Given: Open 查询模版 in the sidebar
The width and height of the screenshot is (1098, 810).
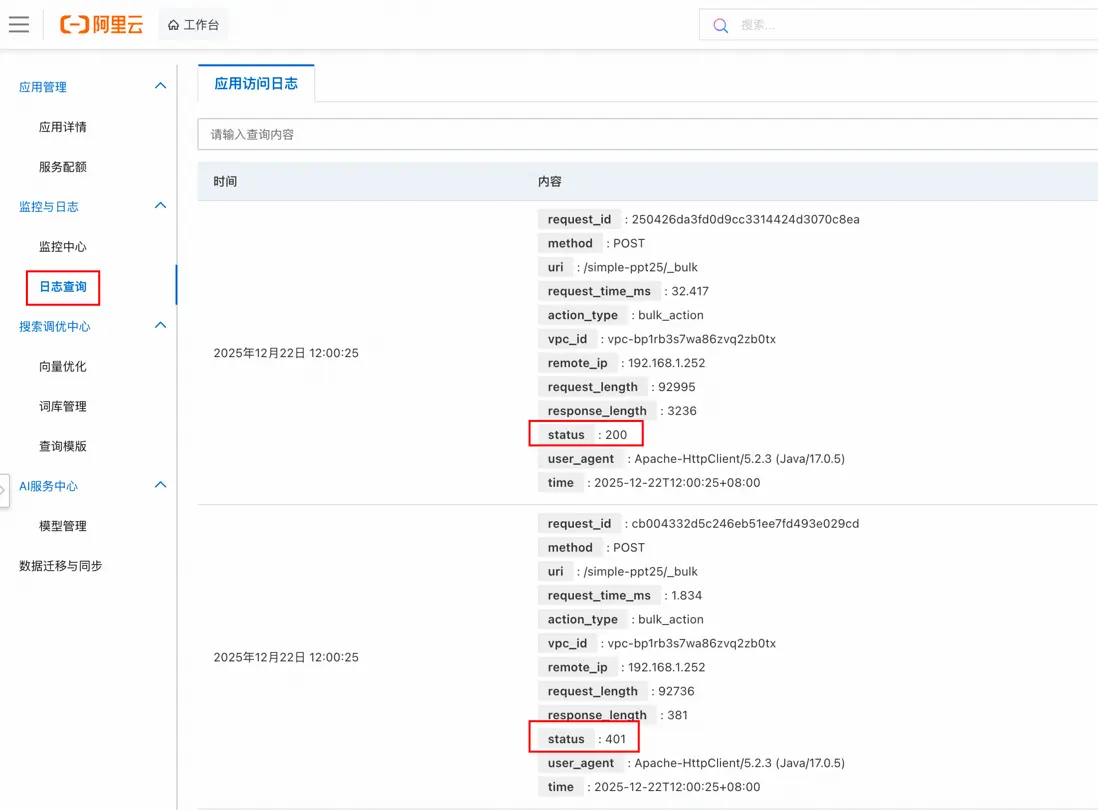Looking at the screenshot, I should pyautogui.click(x=63, y=446).
